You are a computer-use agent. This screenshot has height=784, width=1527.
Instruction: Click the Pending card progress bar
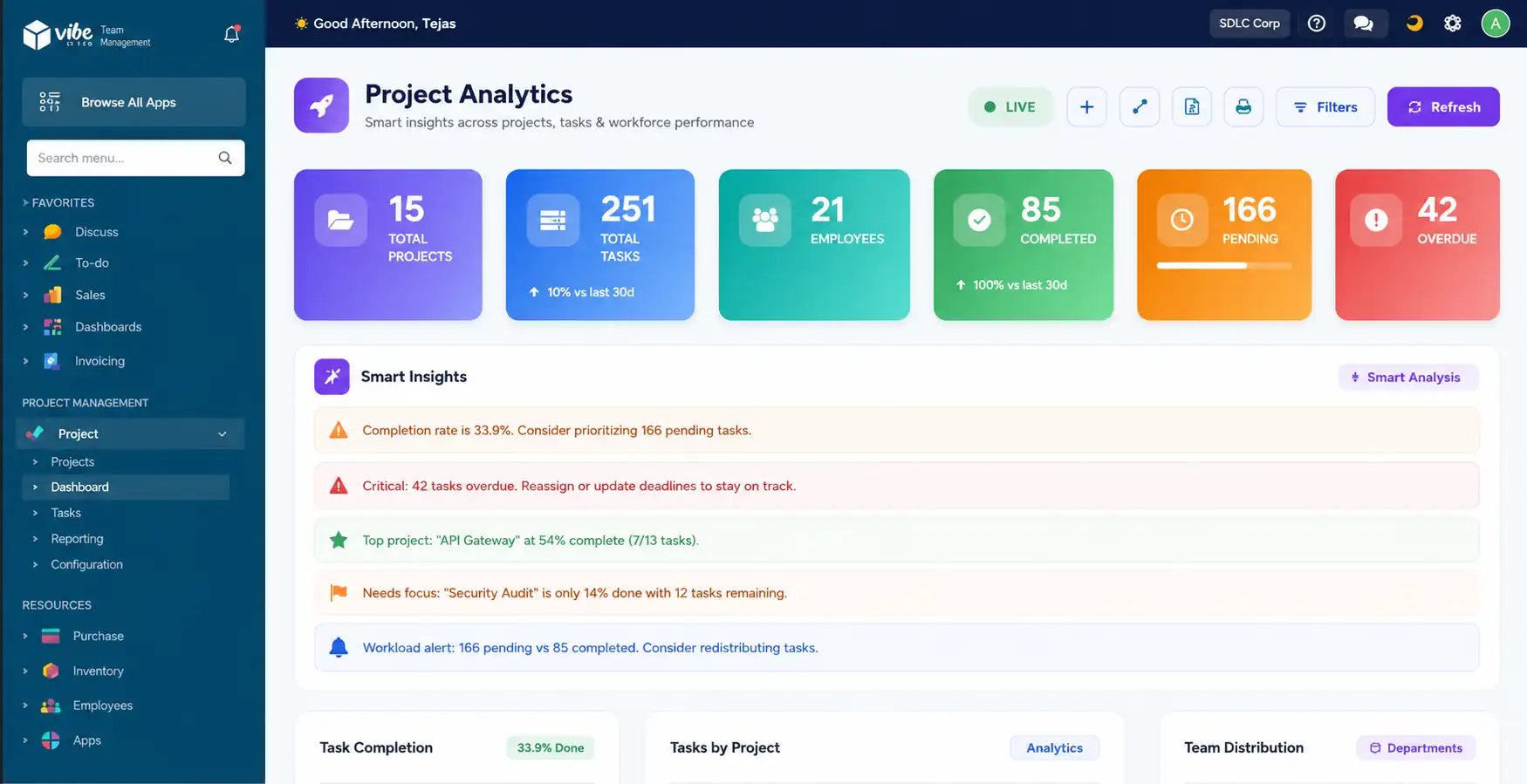click(x=1224, y=265)
